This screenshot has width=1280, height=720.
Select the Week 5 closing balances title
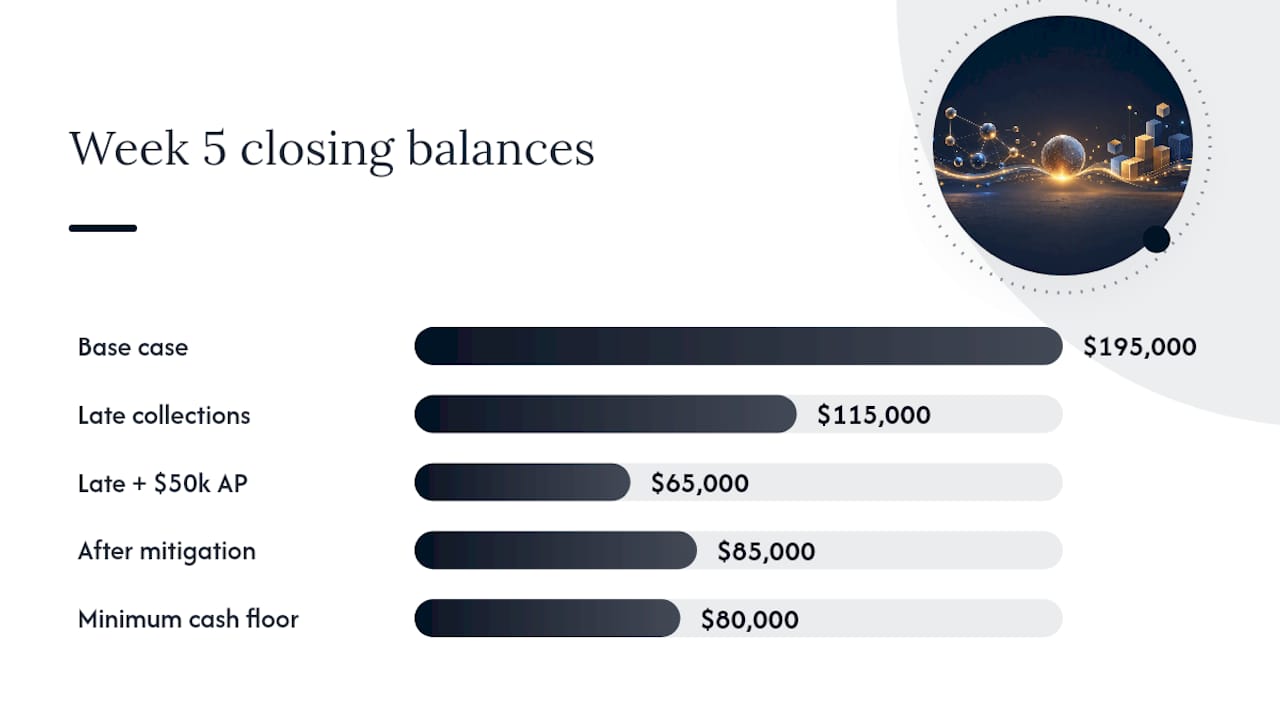click(332, 148)
